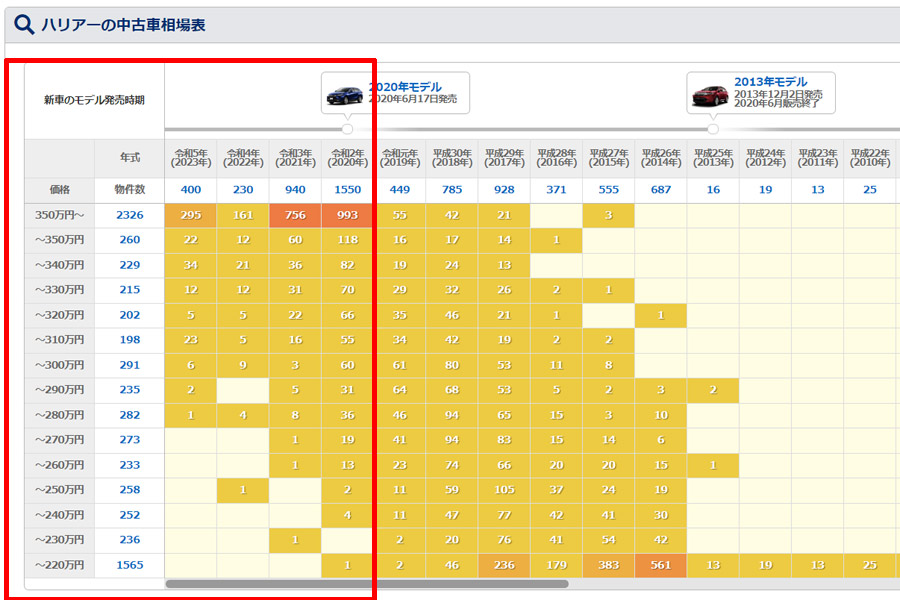900x600 pixels.
Task: Open the 687 total under 平成26年
Action: point(661,189)
